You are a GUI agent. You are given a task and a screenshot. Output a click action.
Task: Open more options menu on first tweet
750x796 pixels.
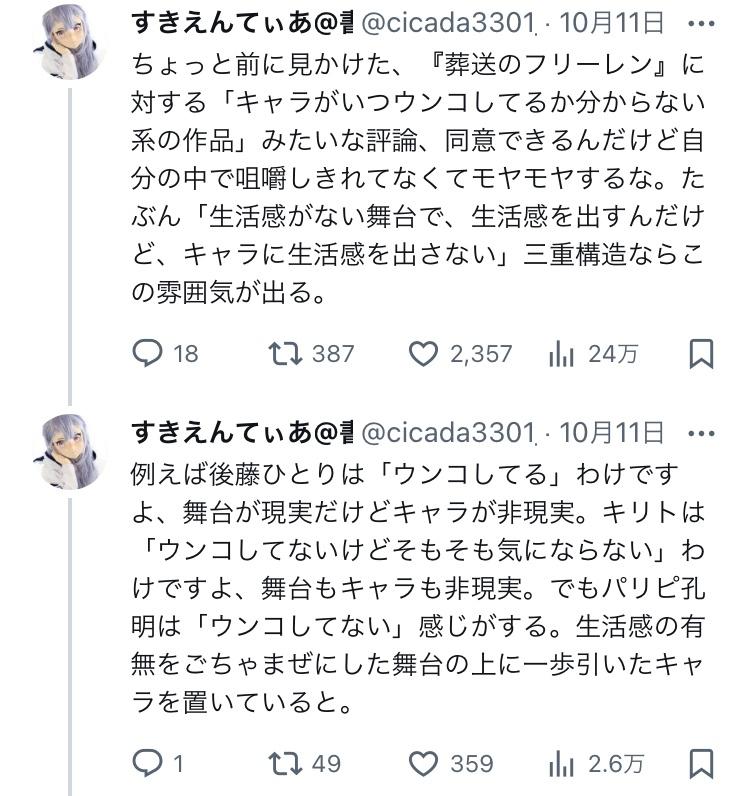pos(703,21)
